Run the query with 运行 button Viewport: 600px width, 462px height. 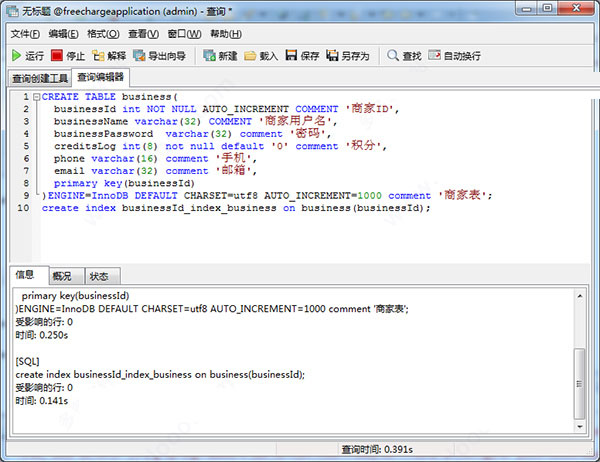(28, 56)
